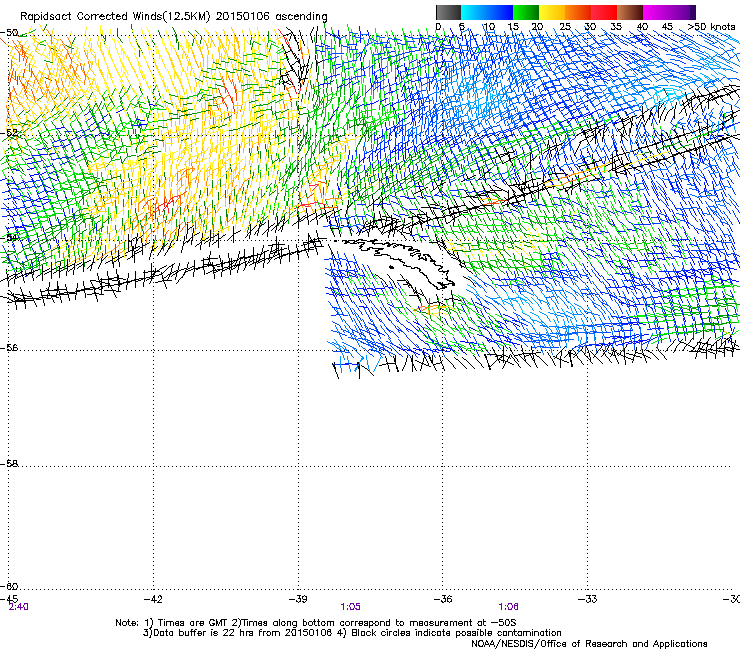Click the orange 25-30 knots color segment
740x650 pixels.
[578, 12]
